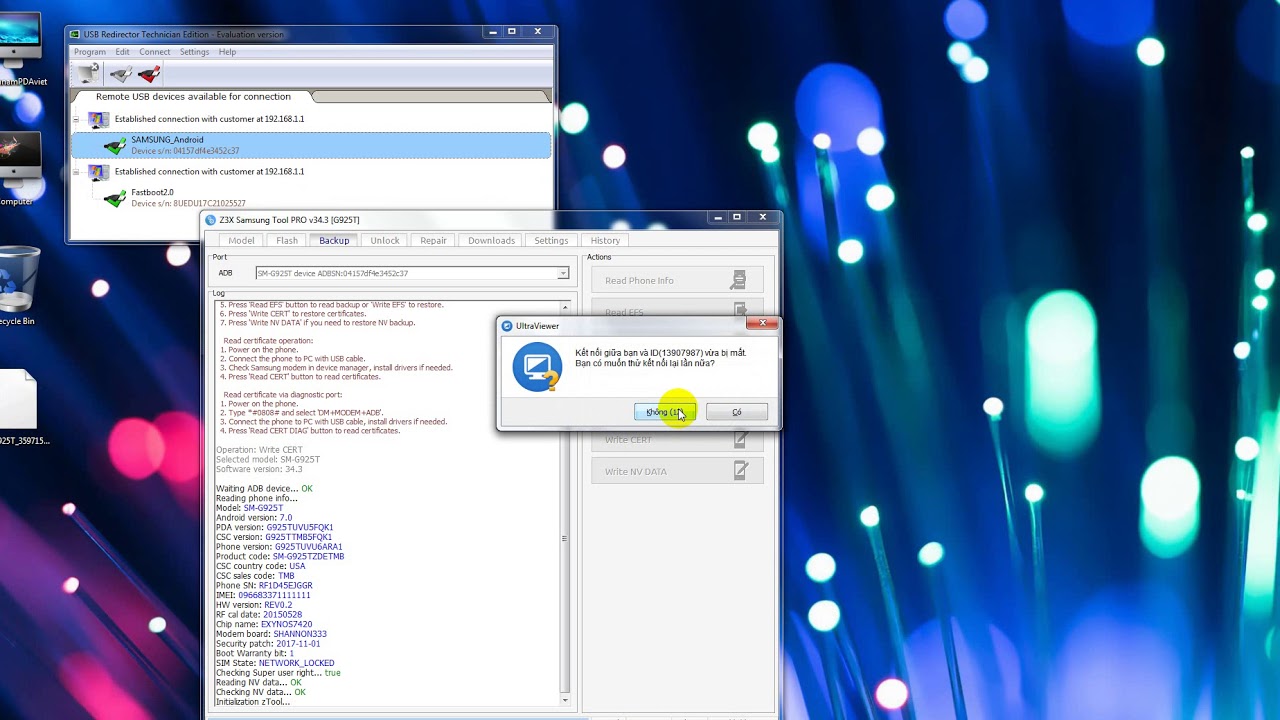The height and width of the screenshot is (720, 1280).
Task: Click the UltraViewer title bar logo icon
Action: [507, 326]
